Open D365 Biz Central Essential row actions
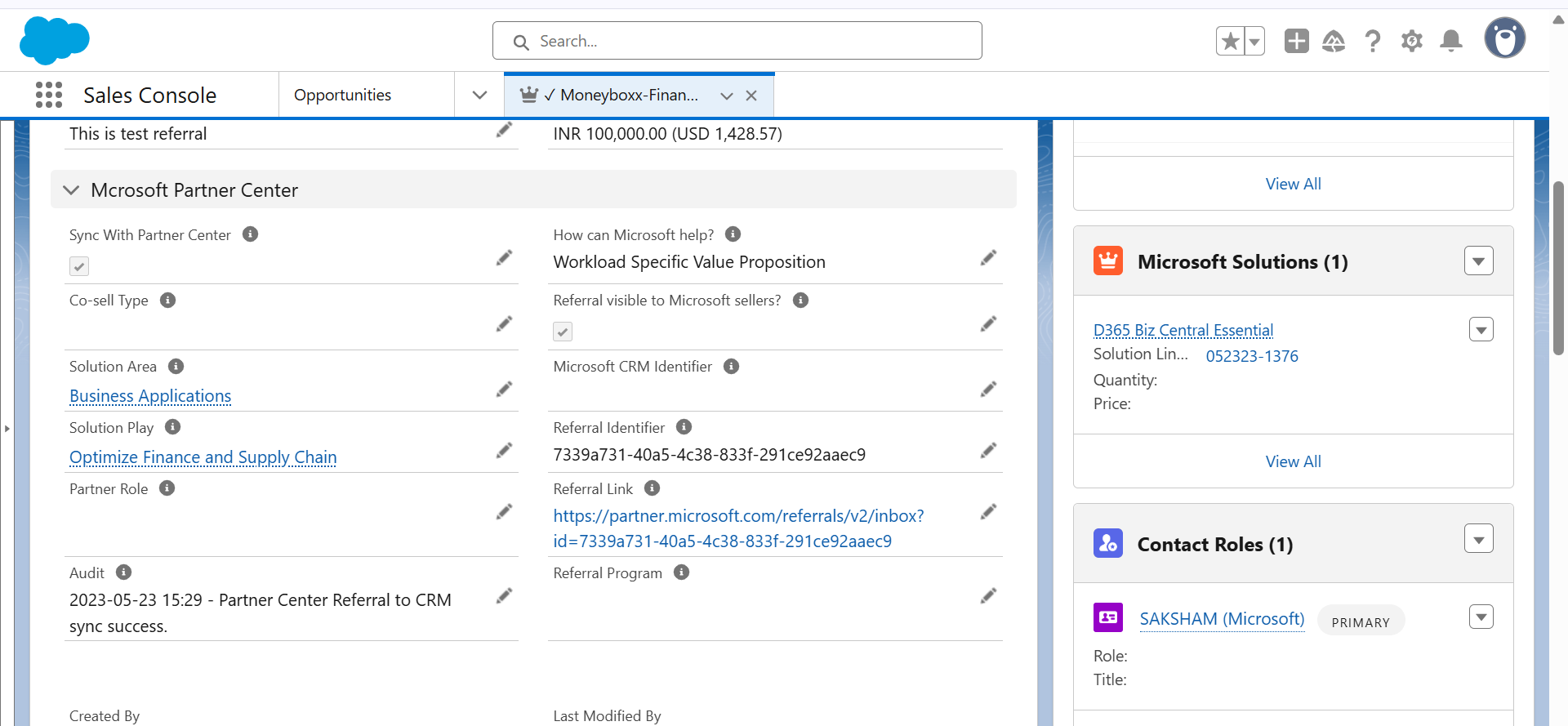The height and width of the screenshot is (726, 1568). click(x=1481, y=330)
